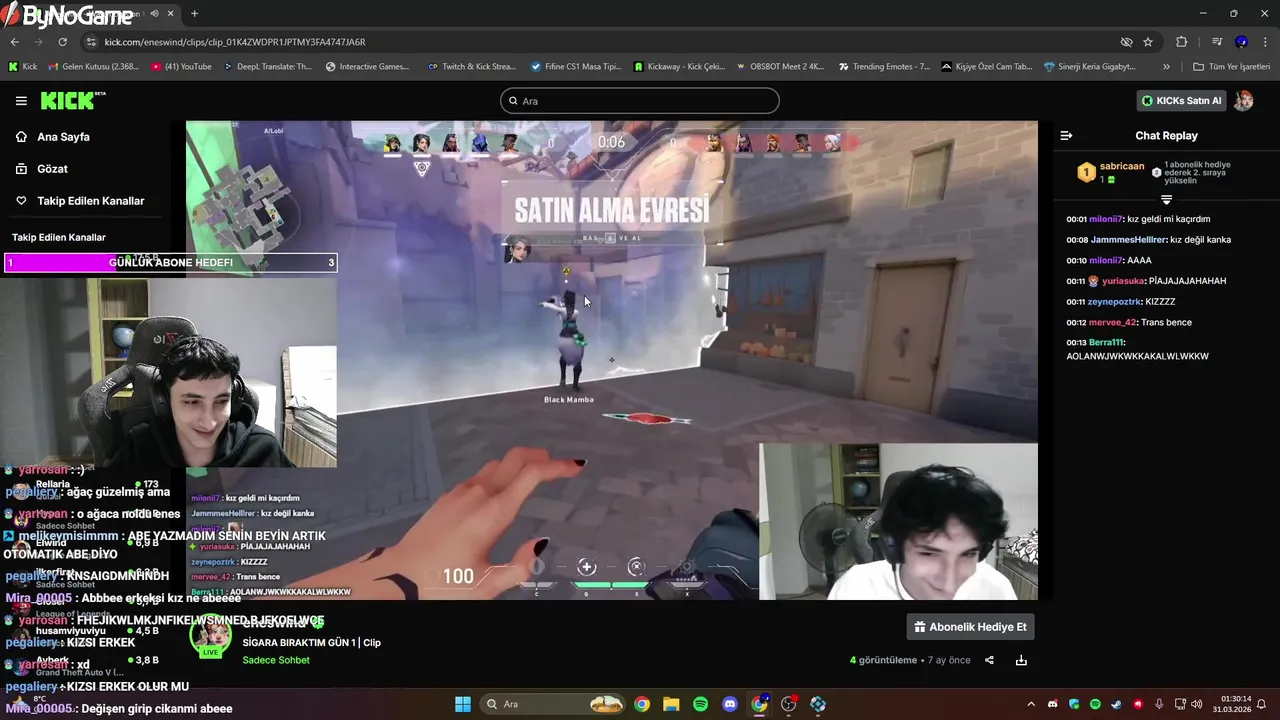Open the OBSBOT Meet 2 4K bookmark

pos(780,67)
